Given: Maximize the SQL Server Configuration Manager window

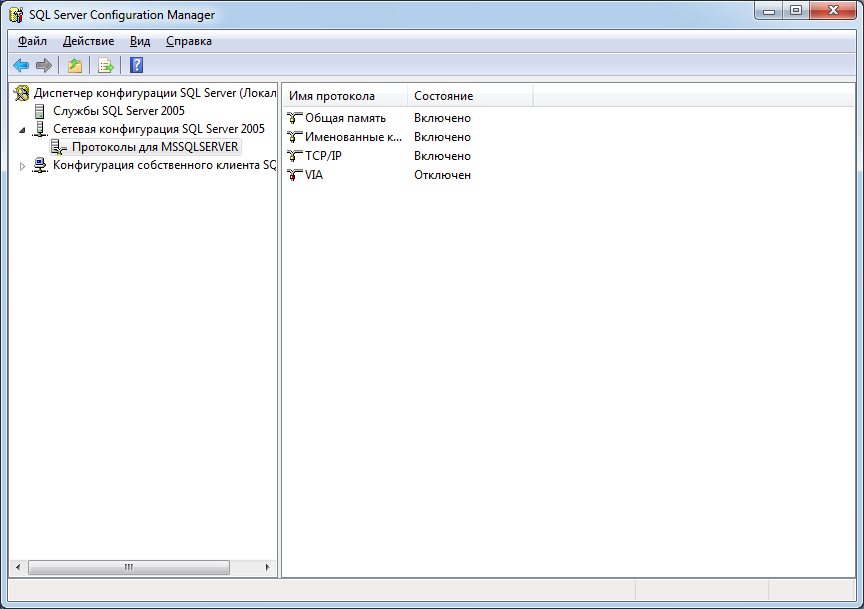Looking at the screenshot, I should [x=796, y=10].
